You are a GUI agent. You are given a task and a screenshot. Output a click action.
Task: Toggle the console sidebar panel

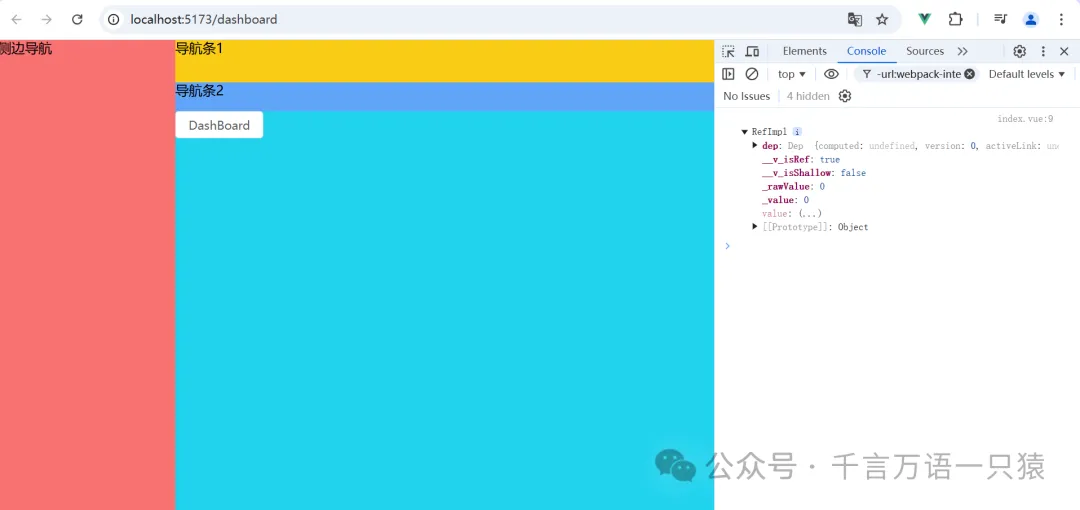coord(728,74)
